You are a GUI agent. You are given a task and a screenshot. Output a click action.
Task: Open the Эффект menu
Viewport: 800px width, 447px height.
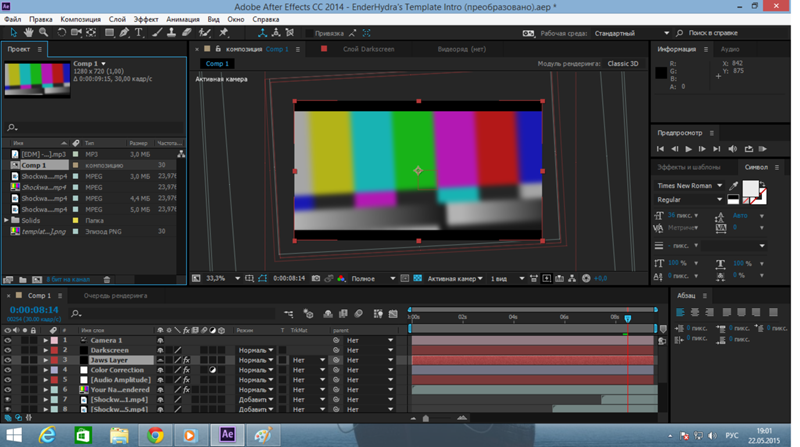click(146, 19)
